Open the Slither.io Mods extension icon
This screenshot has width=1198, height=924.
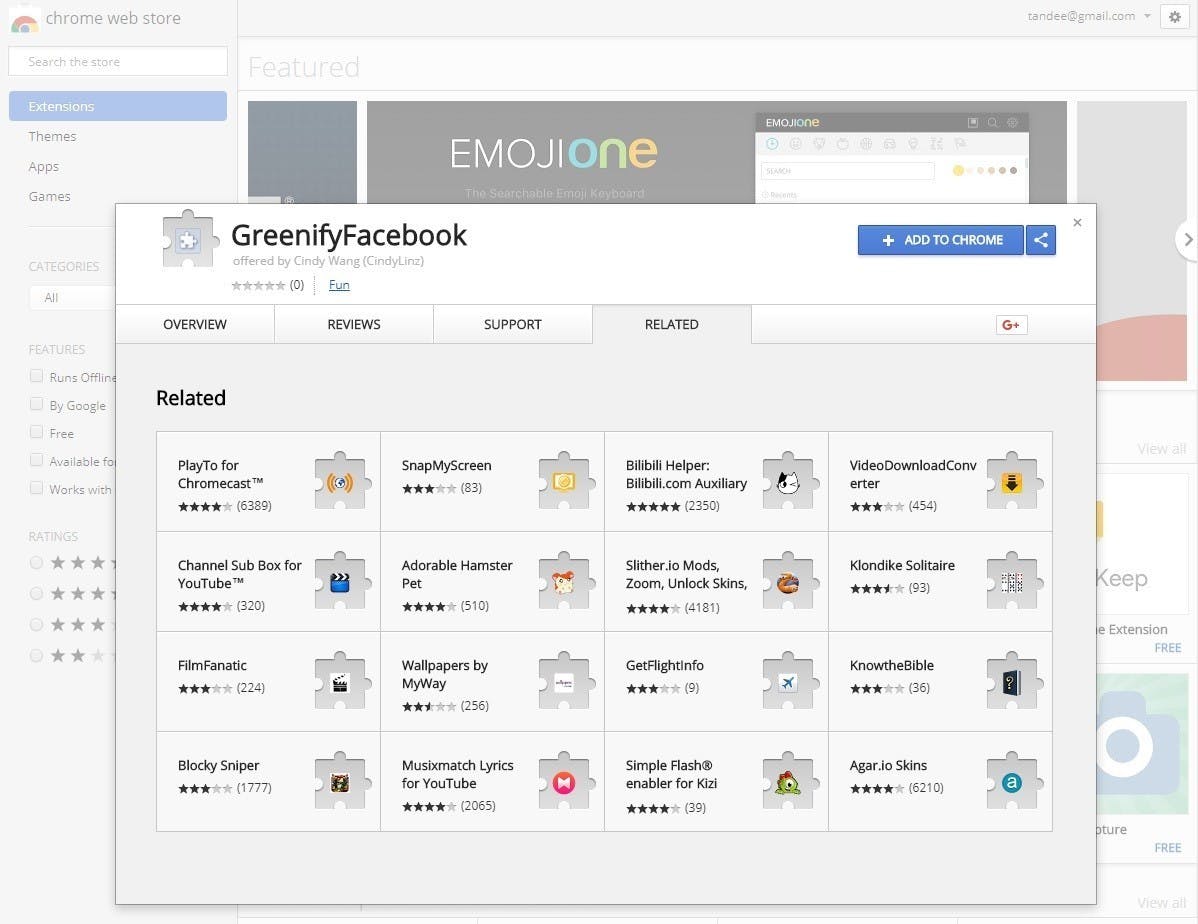tap(790, 582)
